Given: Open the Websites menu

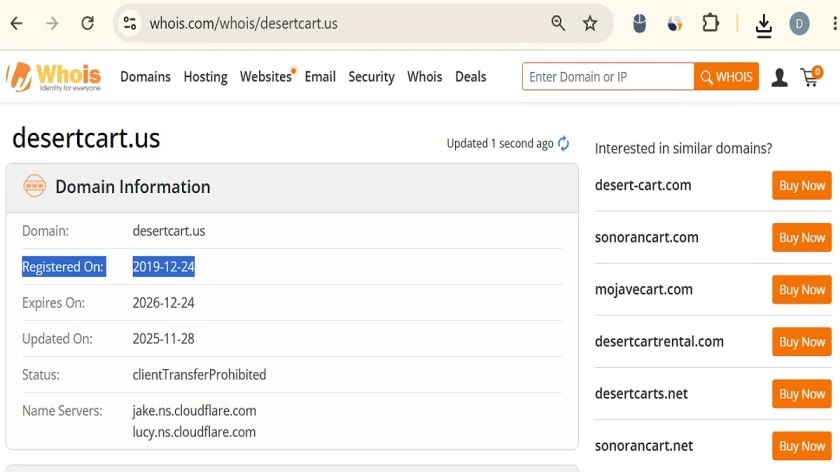Looking at the screenshot, I should [266, 77].
